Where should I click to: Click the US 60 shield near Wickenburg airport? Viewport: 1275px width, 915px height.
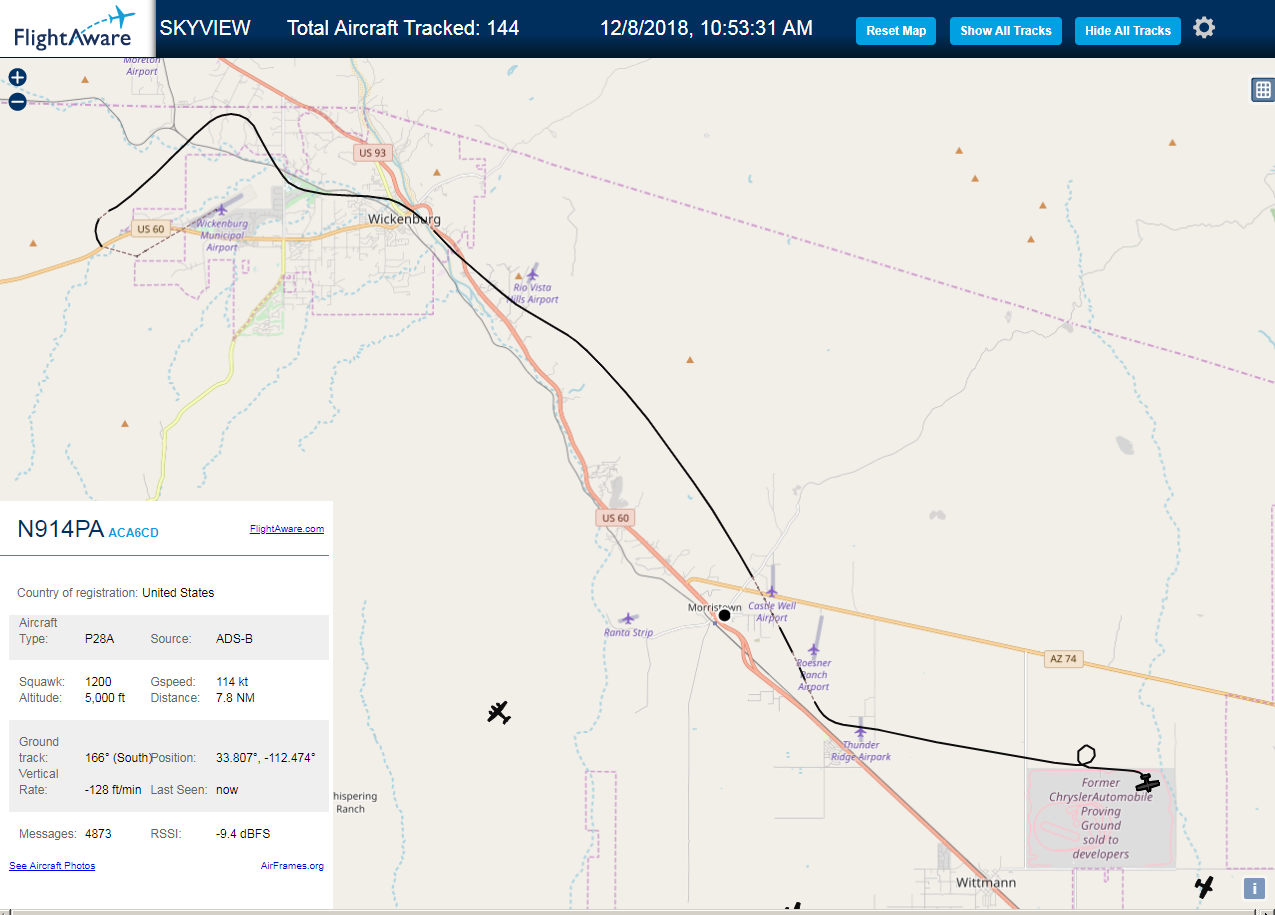click(x=150, y=229)
